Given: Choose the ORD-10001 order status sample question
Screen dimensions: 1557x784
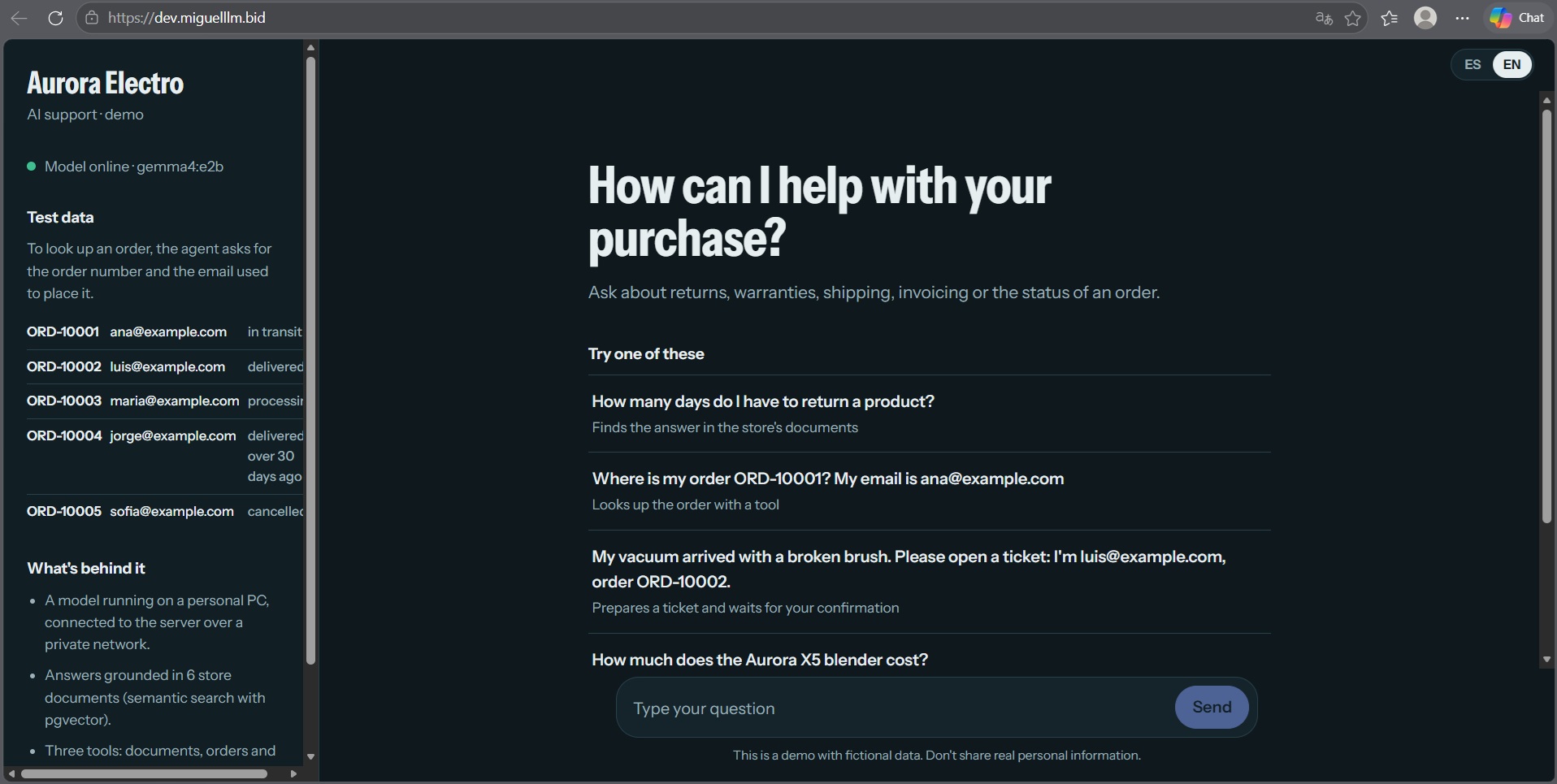Looking at the screenshot, I should pyautogui.click(x=929, y=491).
